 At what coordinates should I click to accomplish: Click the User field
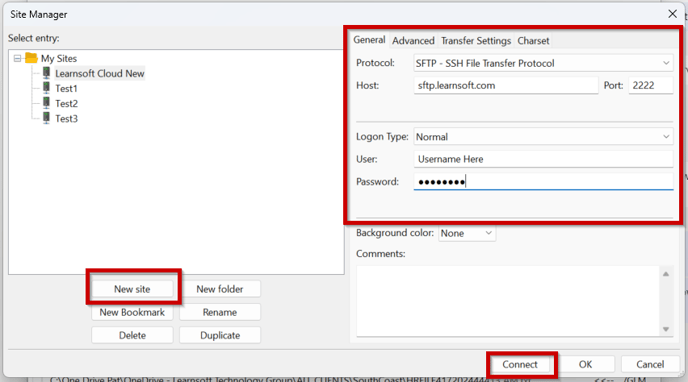point(543,159)
